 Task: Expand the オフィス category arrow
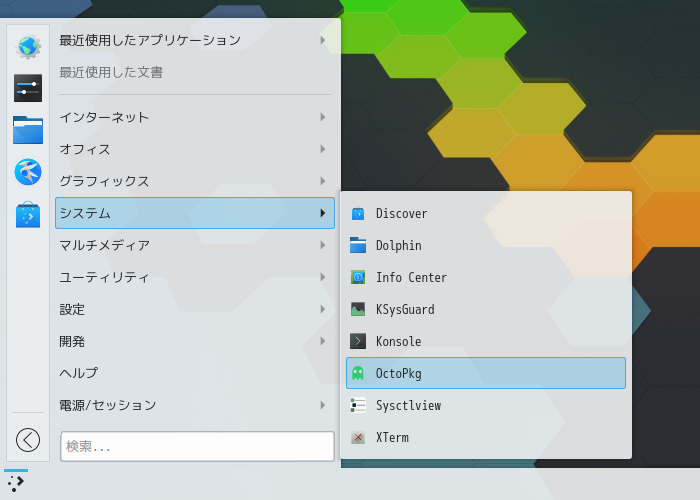point(322,149)
